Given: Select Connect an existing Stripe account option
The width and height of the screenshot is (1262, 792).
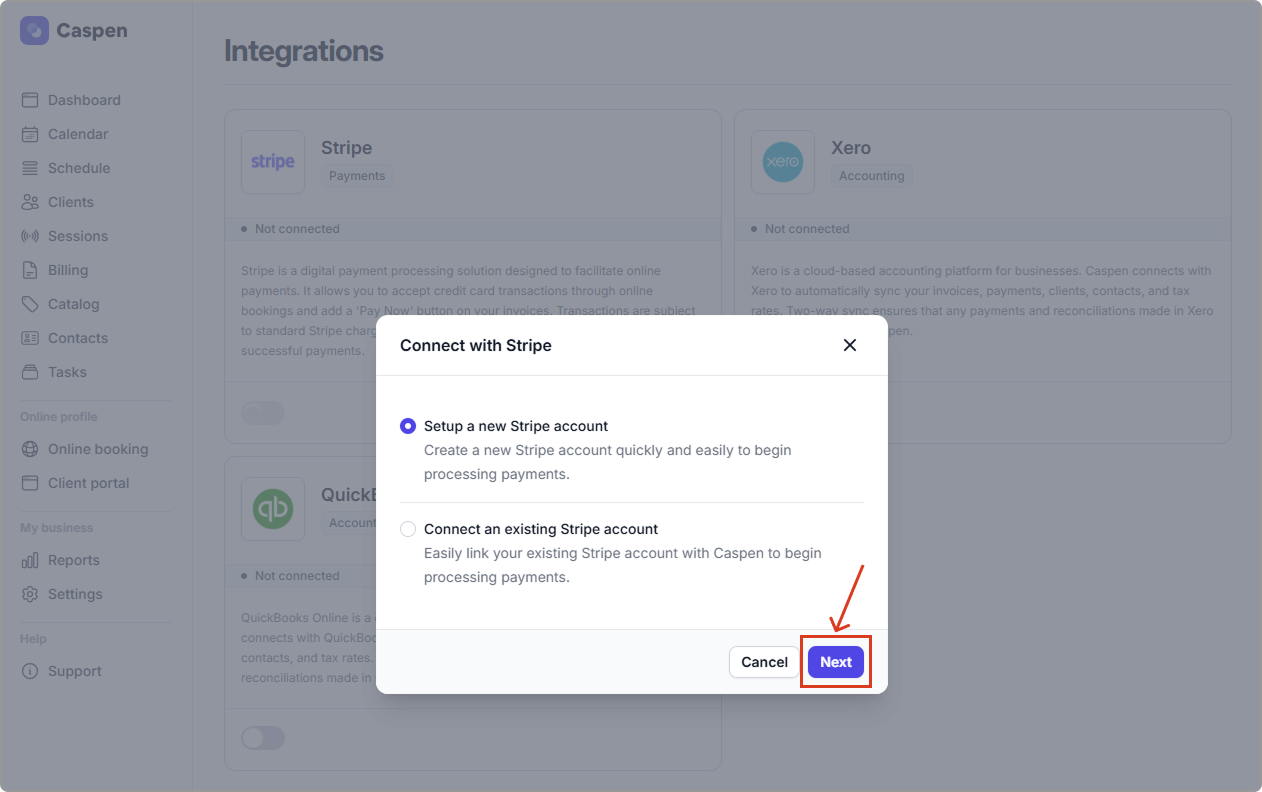Looking at the screenshot, I should (408, 529).
